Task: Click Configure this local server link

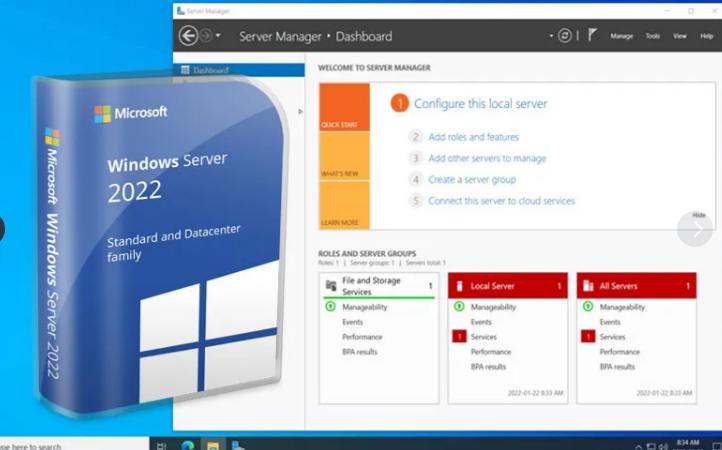Action: 480,104
